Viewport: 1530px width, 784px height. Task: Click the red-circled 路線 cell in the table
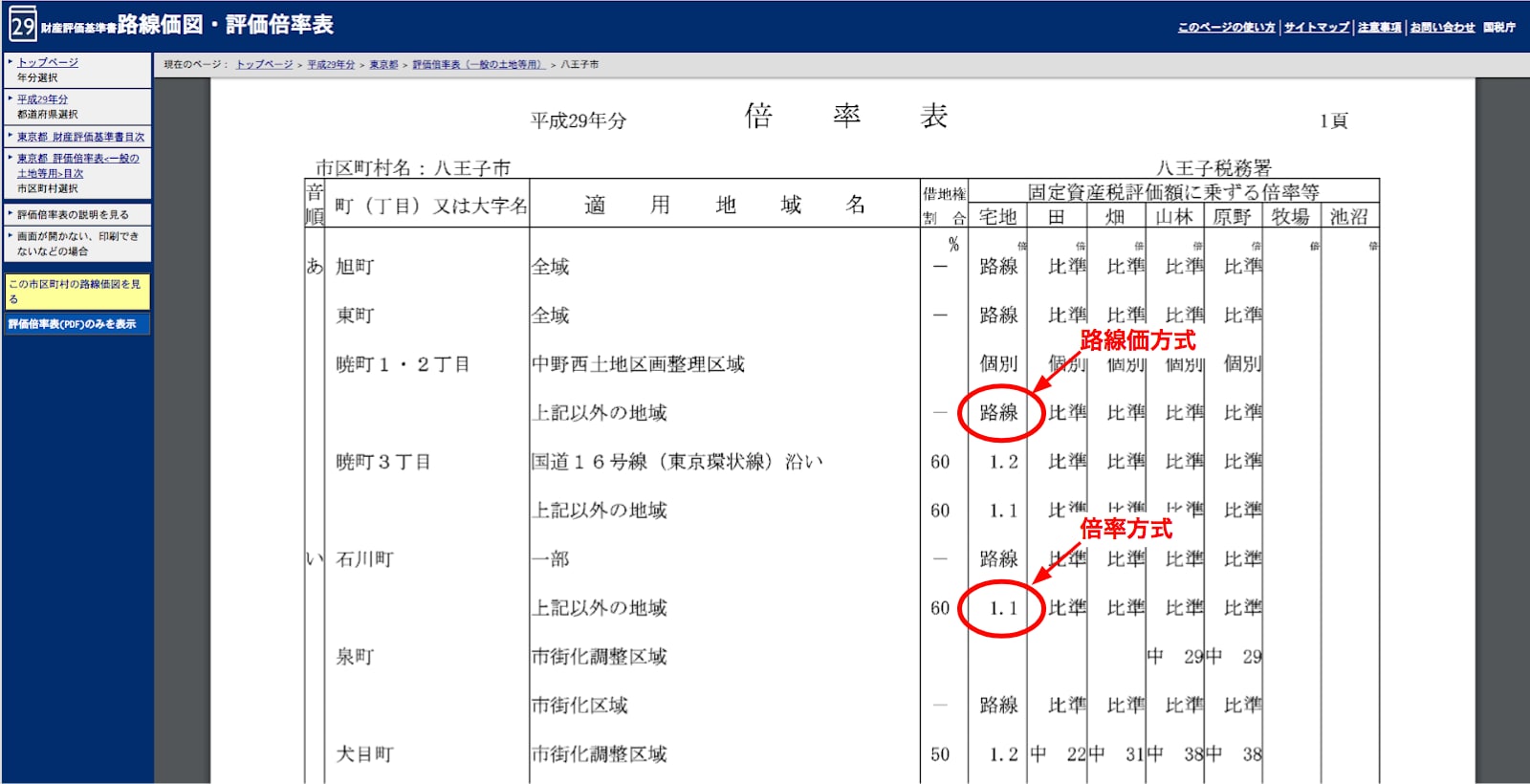click(x=998, y=413)
